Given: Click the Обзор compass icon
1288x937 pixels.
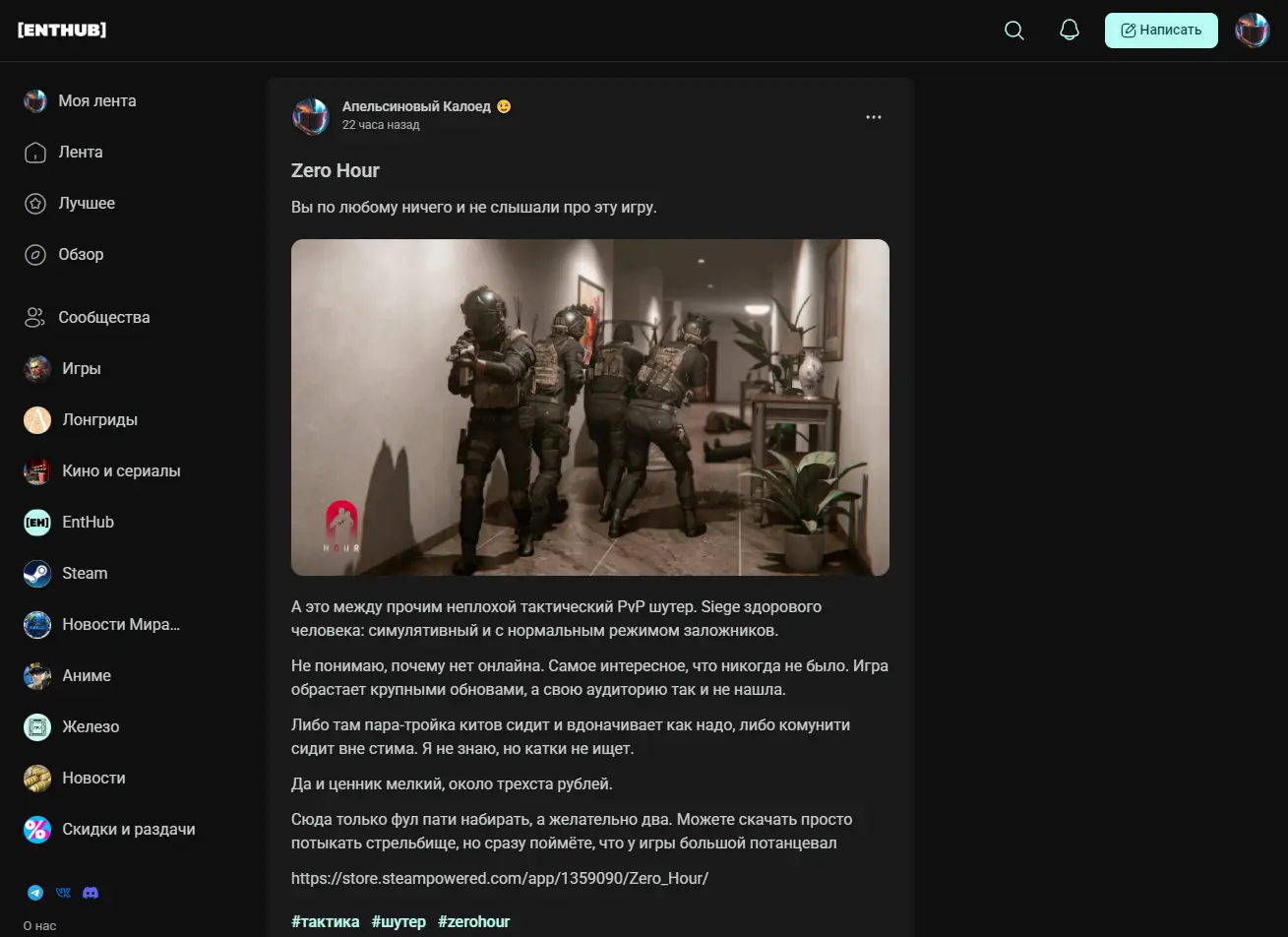Looking at the screenshot, I should coord(35,255).
